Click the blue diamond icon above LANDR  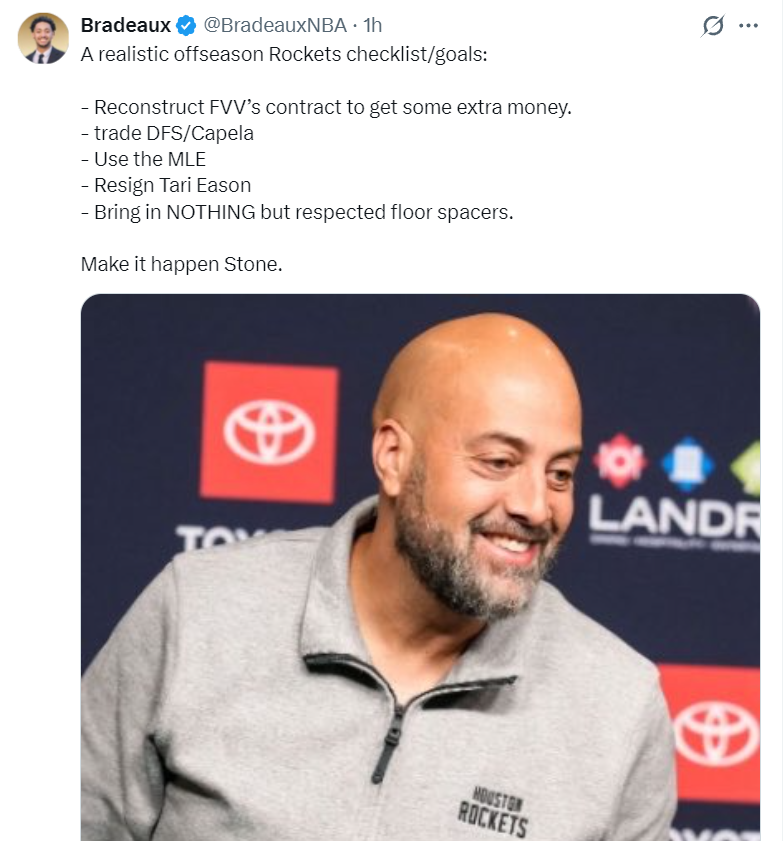pyautogui.click(x=688, y=464)
